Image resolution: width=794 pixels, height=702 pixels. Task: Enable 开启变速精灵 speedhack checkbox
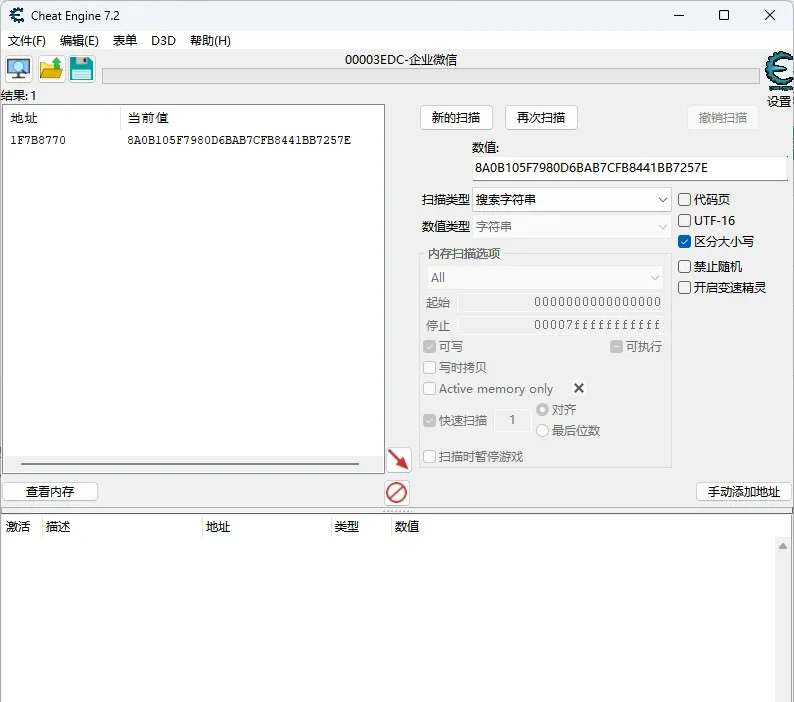pyautogui.click(x=684, y=288)
